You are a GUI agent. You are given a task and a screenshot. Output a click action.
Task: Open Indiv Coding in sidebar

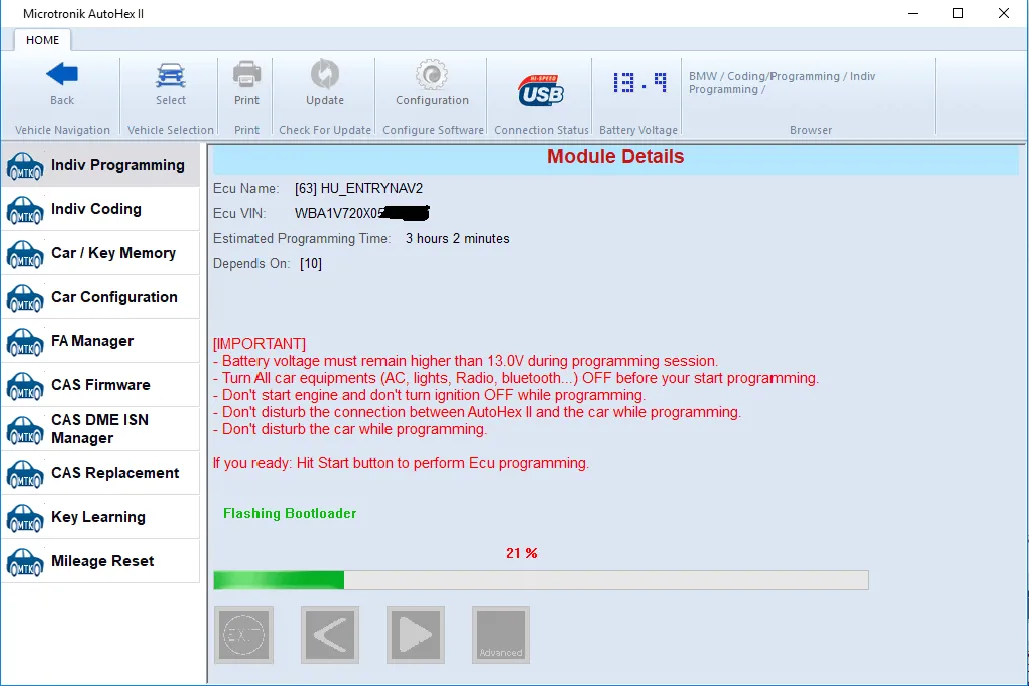point(100,209)
